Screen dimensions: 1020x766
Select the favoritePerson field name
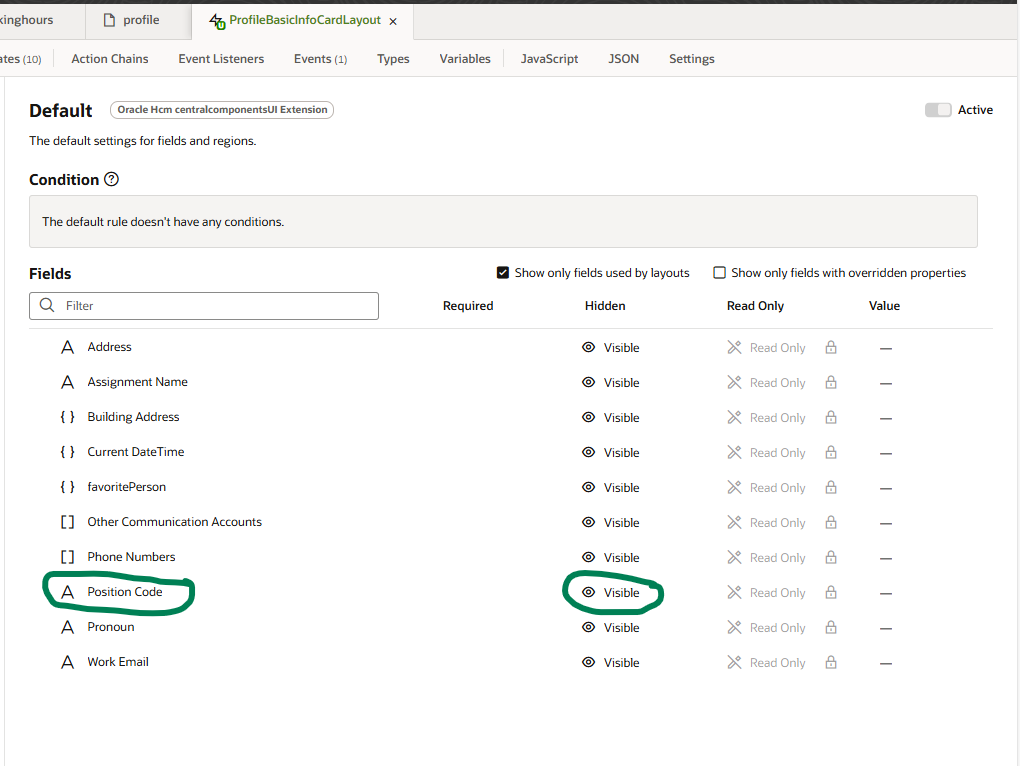(x=127, y=487)
